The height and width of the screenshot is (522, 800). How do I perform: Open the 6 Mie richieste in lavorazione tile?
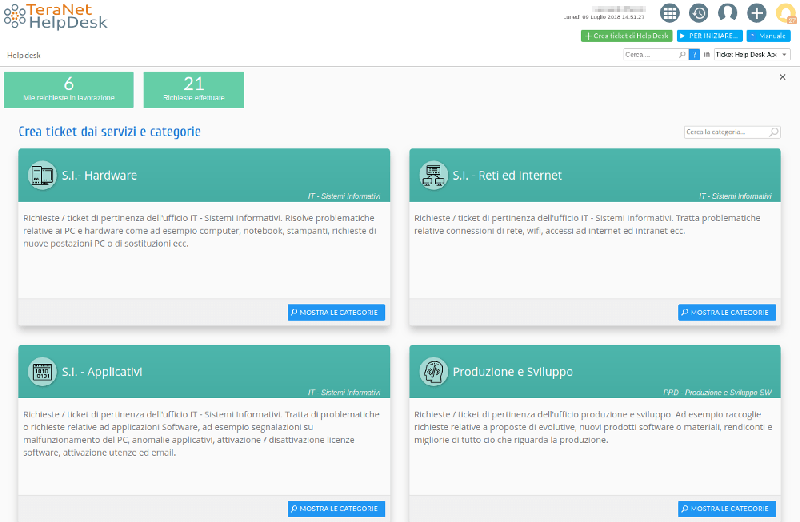click(69, 90)
